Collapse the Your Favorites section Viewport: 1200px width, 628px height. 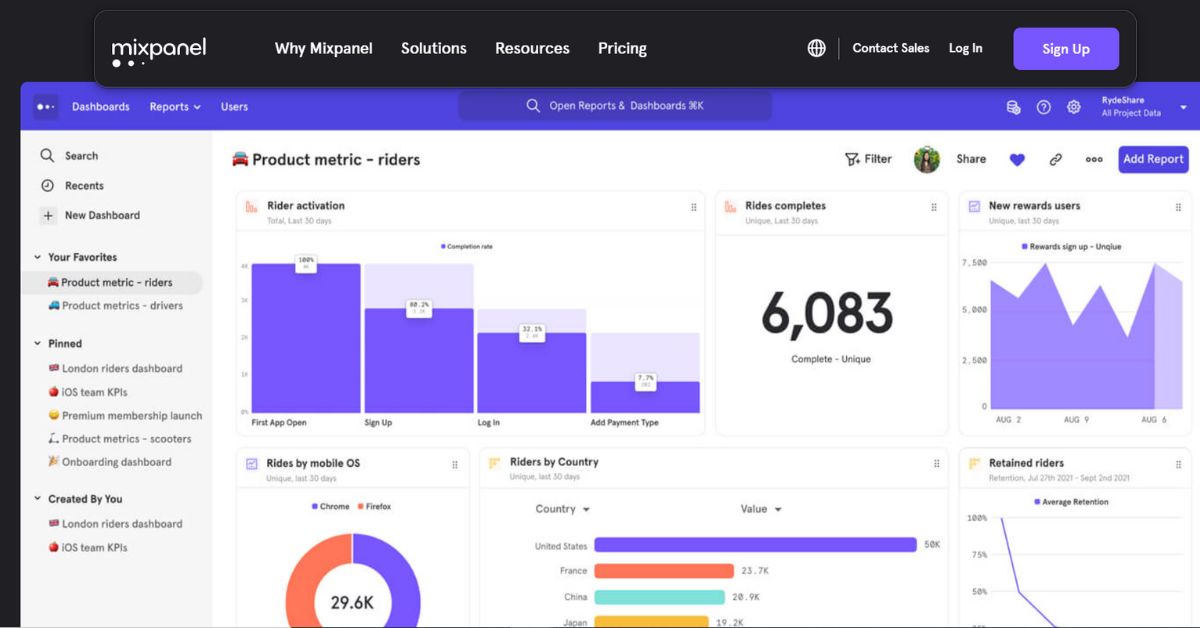tap(38, 257)
